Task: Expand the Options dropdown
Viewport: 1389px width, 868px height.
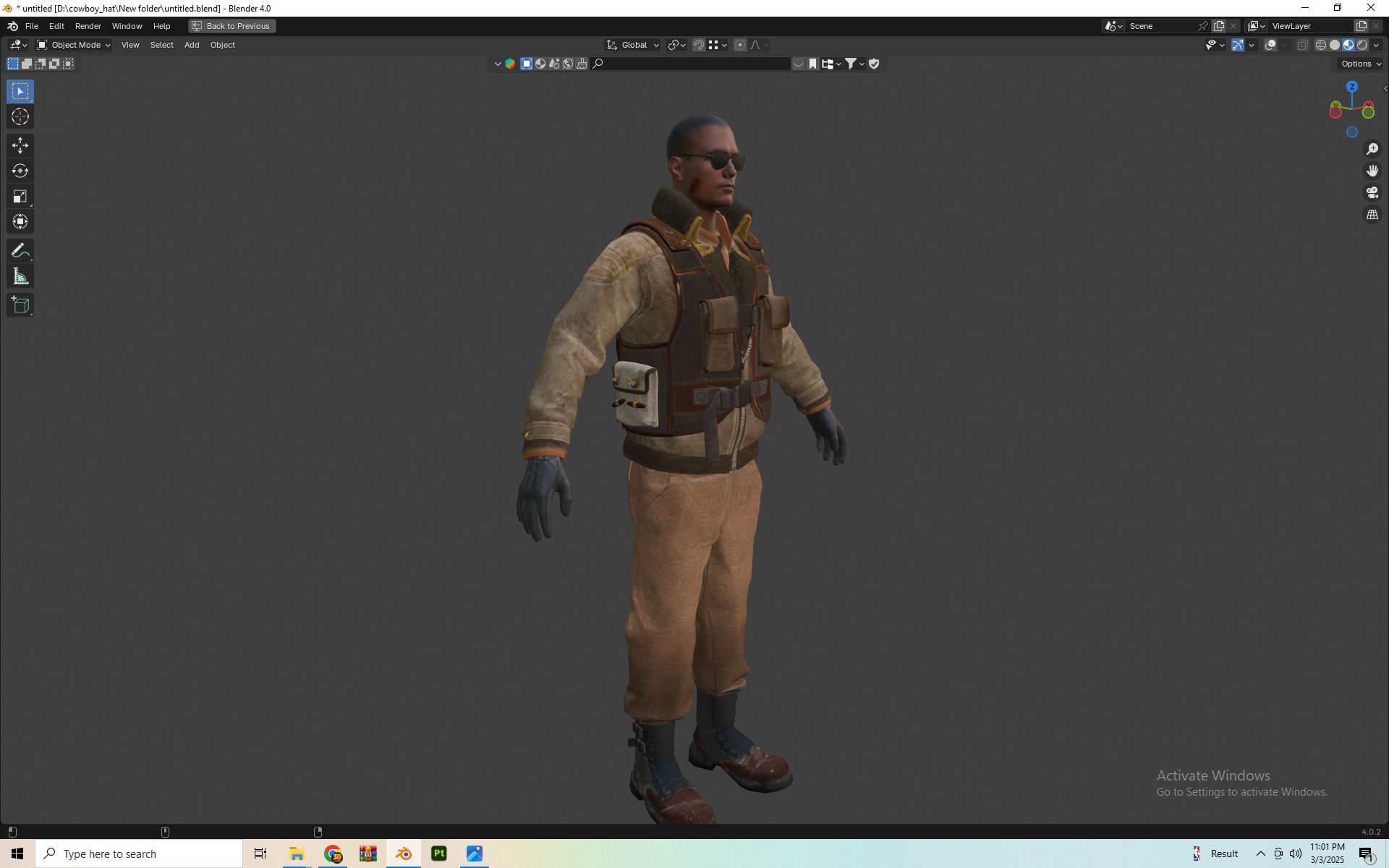Action: [1360, 64]
